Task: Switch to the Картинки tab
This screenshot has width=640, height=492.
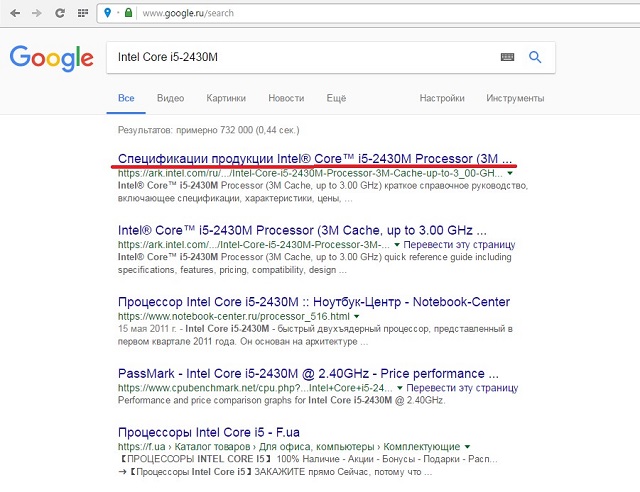Action: [226, 98]
